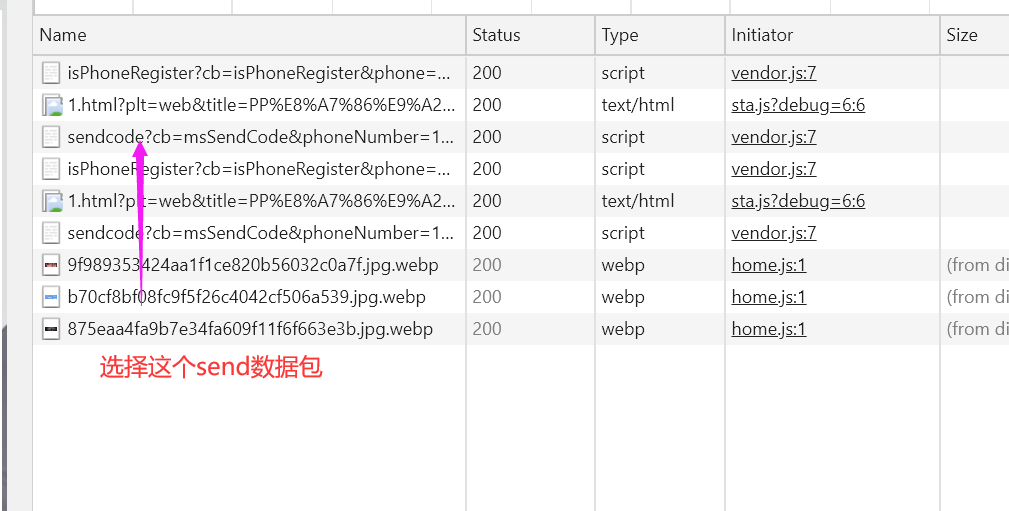Viewport: 1009px width, 511px height.
Task: Click the thumbnail icon beside b70cf8bf08fc9f5f26c4042cf506a539.jpg.webp
Action: (x=51, y=297)
